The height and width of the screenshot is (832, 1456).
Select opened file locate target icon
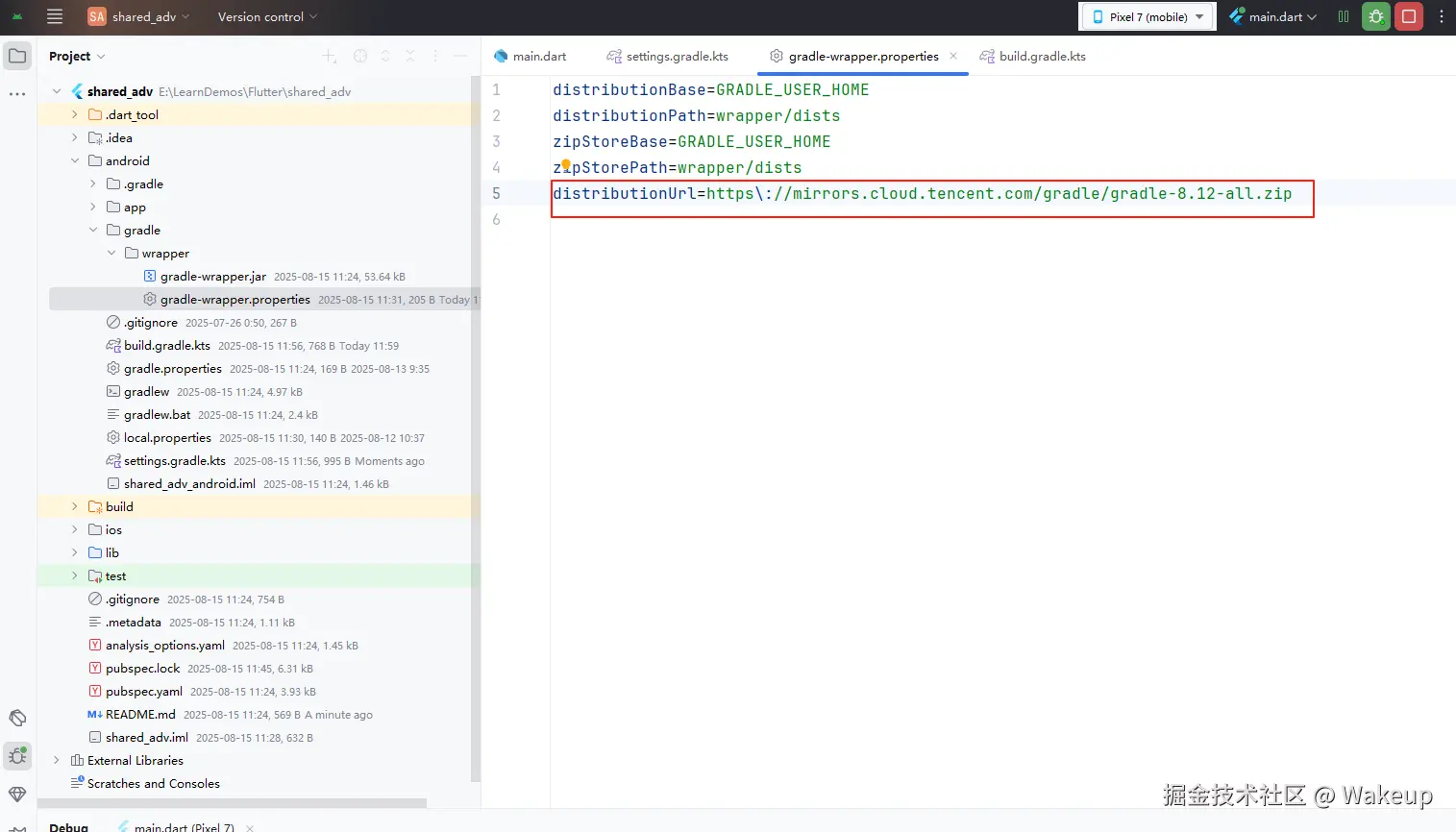point(360,57)
